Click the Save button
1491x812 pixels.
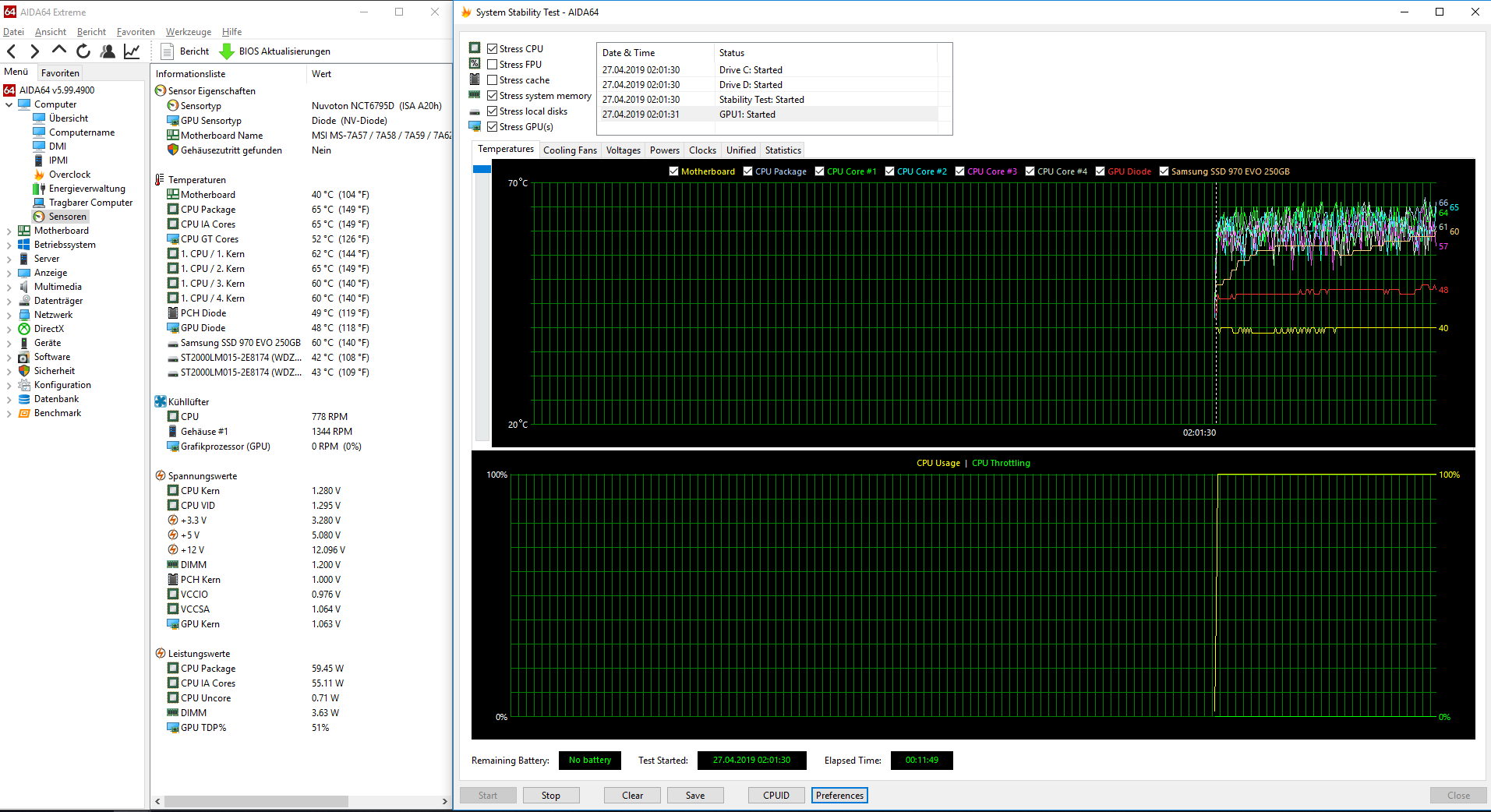695,796
